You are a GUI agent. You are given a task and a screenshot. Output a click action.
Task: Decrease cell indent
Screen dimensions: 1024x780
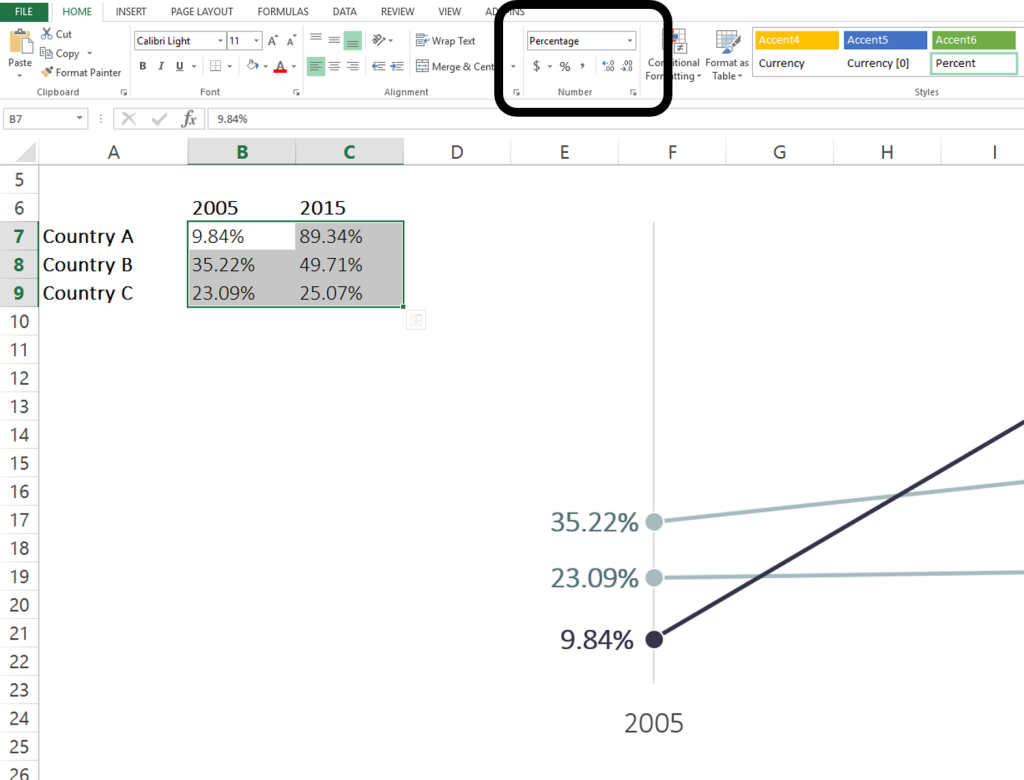click(x=379, y=66)
